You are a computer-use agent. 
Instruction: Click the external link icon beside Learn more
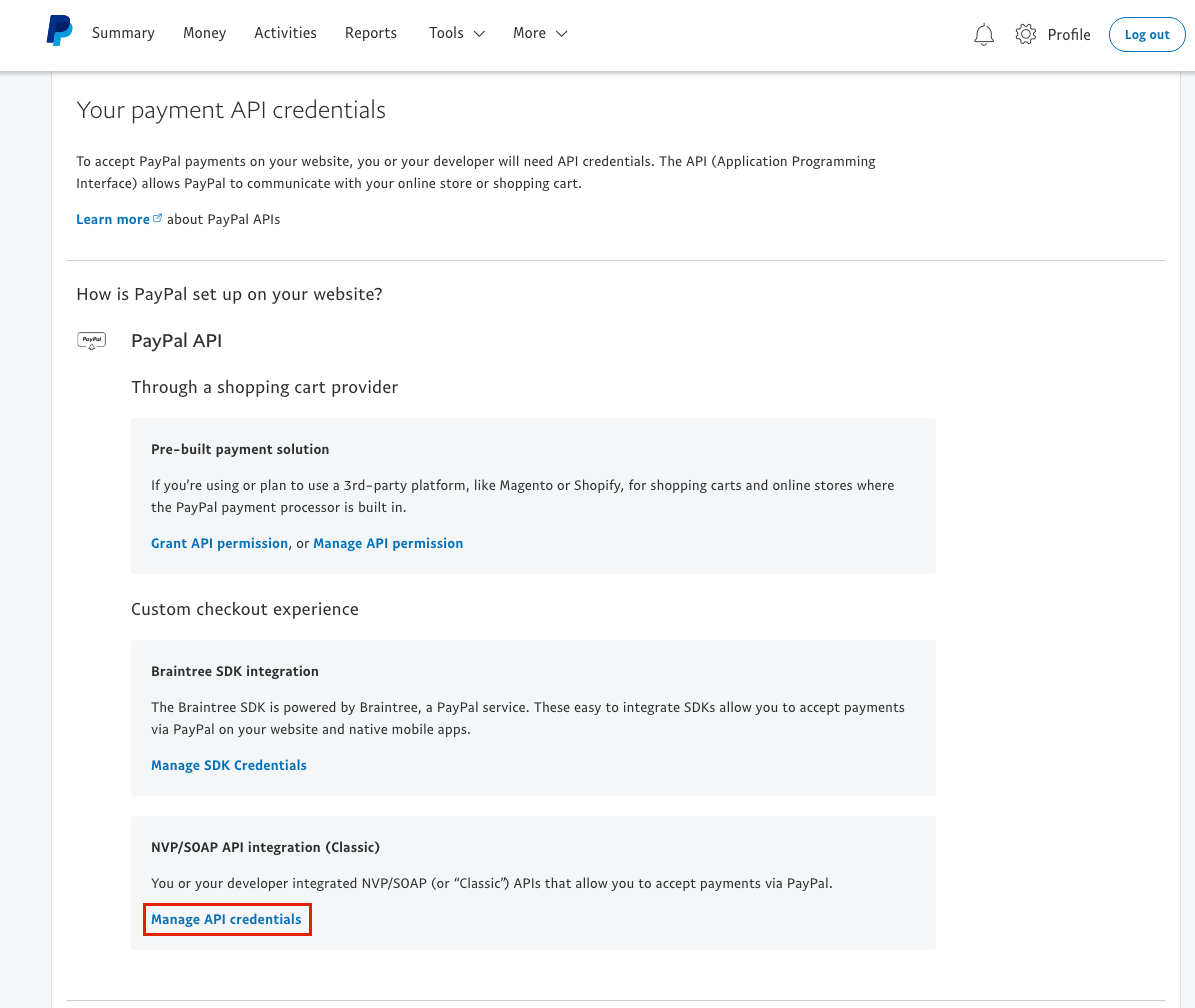click(x=158, y=218)
